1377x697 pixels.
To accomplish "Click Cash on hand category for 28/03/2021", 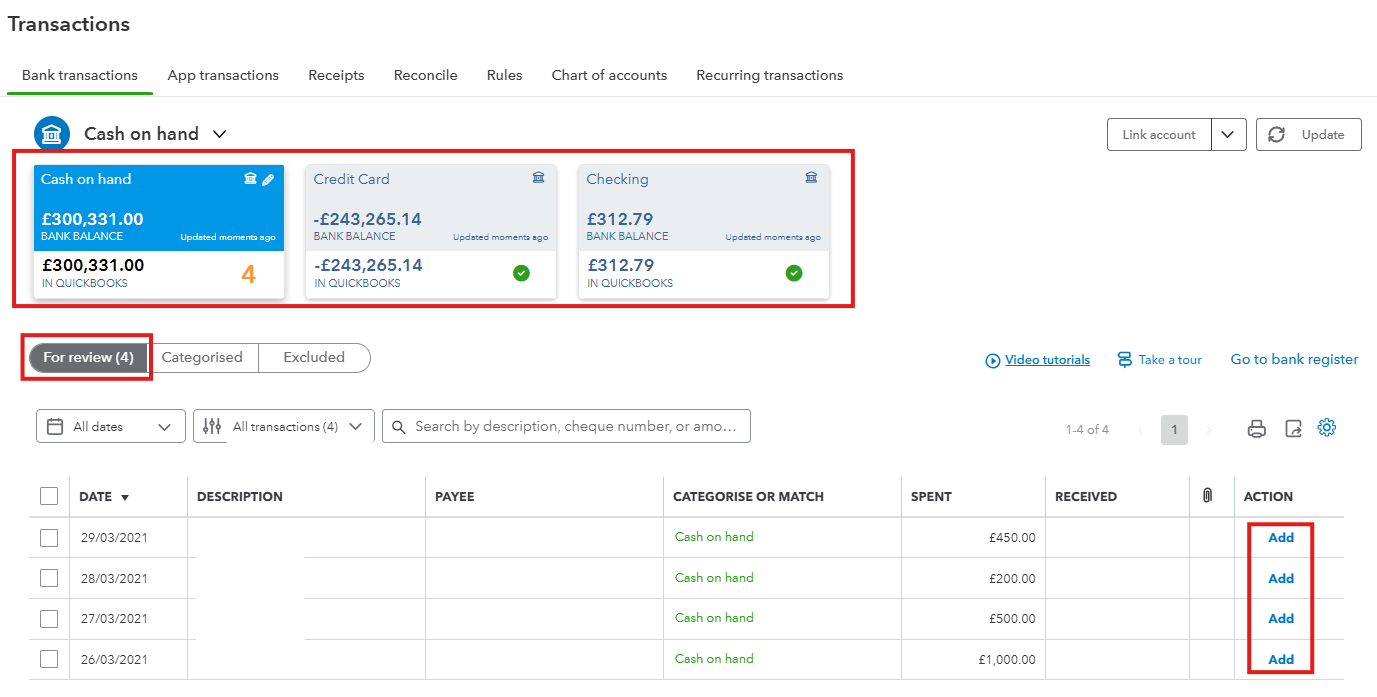I will point(714,578).
